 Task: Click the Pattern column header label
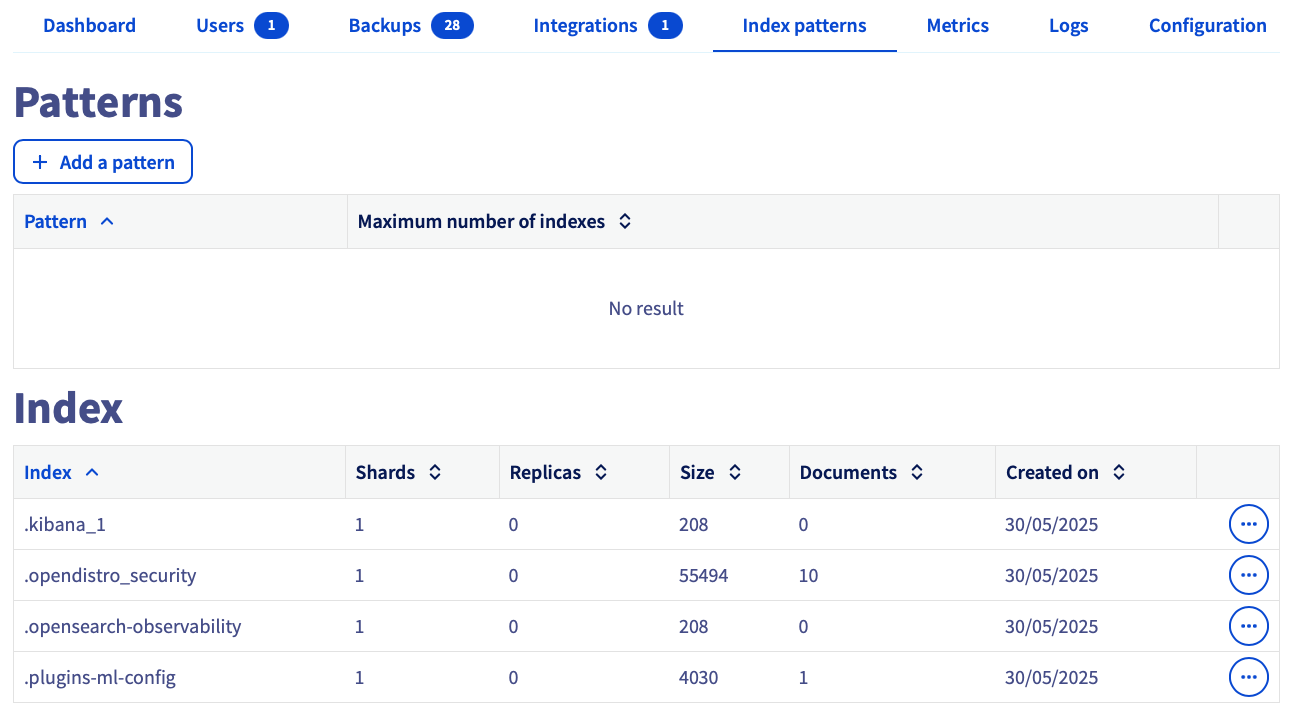tap(55, 222)
